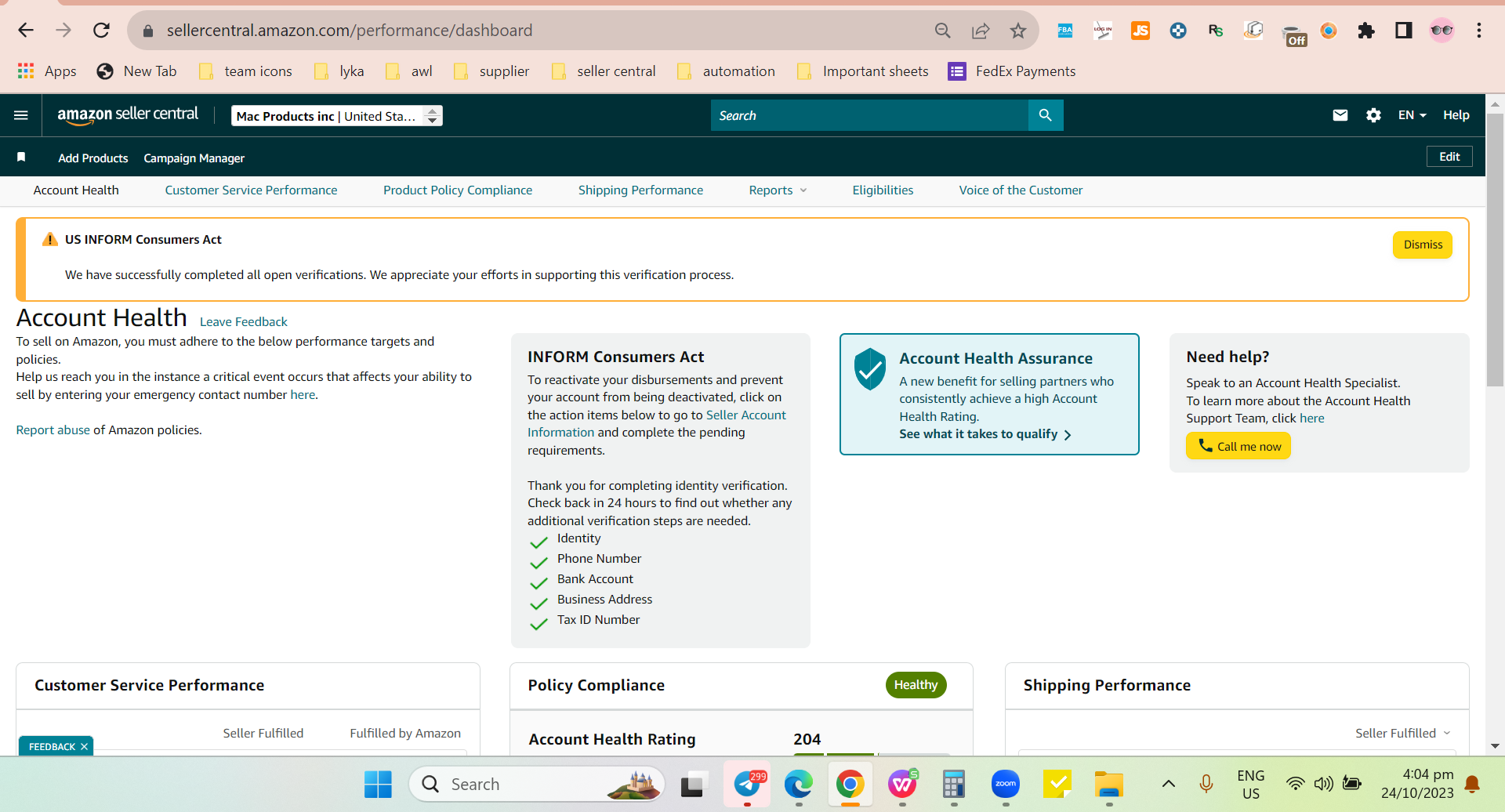Open the volume speaker tray icon
Image resolution: width=1505 pixels, height=812 pixels.
(x=1323, y=784)
